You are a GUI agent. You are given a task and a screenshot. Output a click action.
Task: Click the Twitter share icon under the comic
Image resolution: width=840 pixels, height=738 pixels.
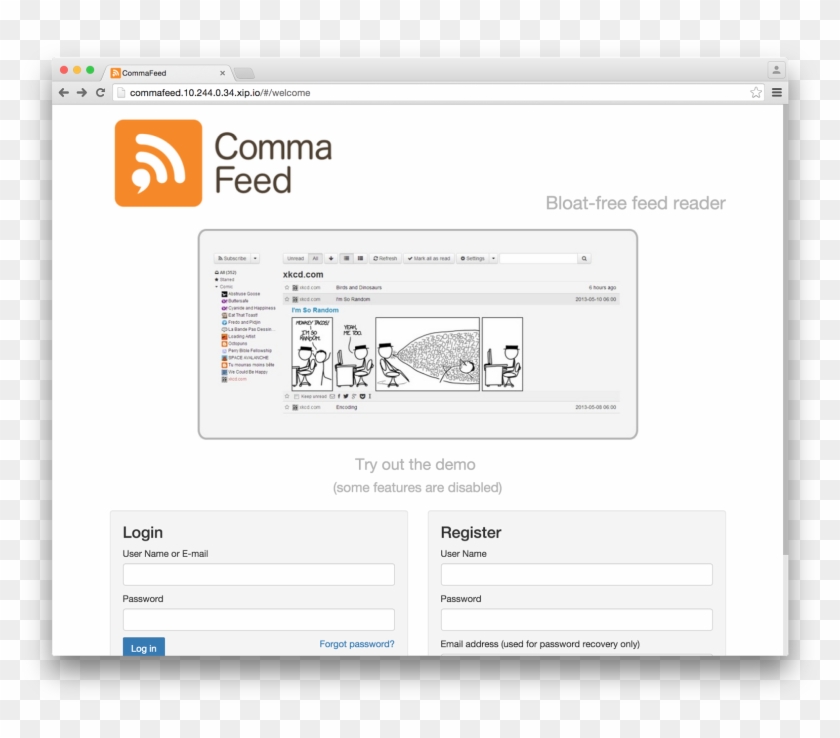pyautogui.click(x=346, y=396)
